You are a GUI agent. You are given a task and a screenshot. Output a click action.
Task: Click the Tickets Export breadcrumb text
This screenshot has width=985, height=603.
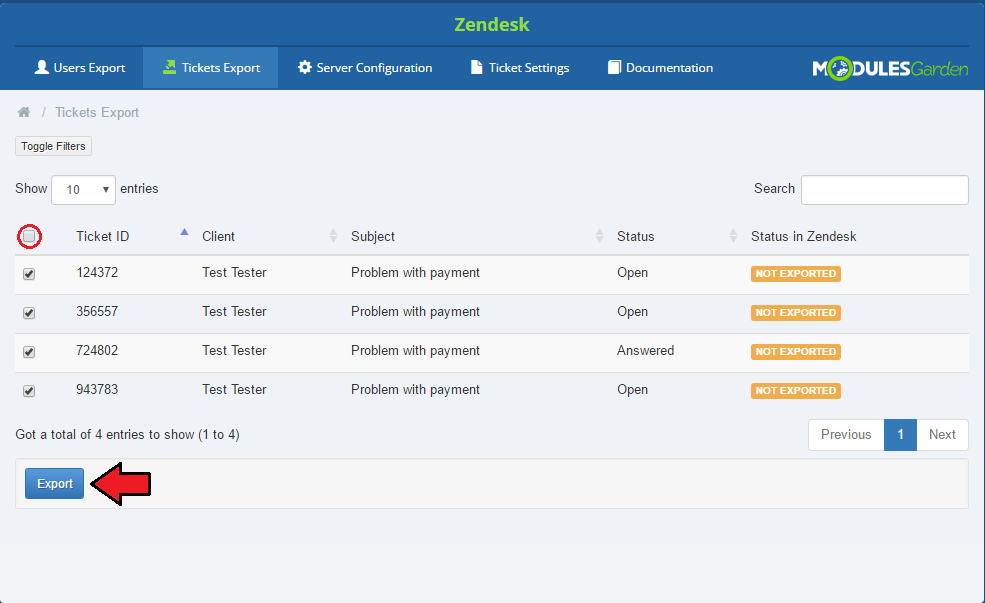pyautogui.click(x=97, y=112)
